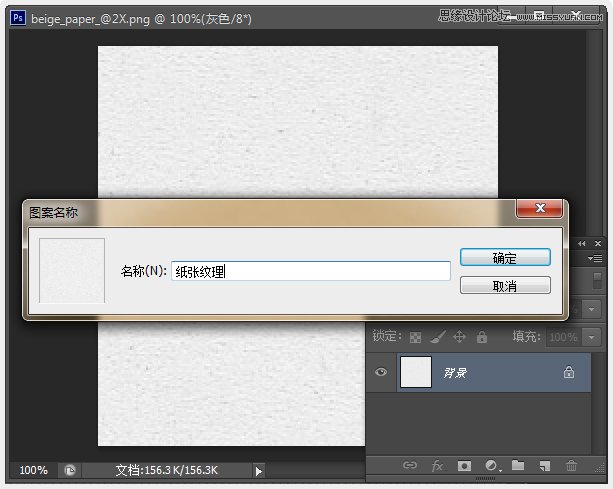Click the 填充 100% value field
This screenshot has height=489, width=613.
pos(563,337)
